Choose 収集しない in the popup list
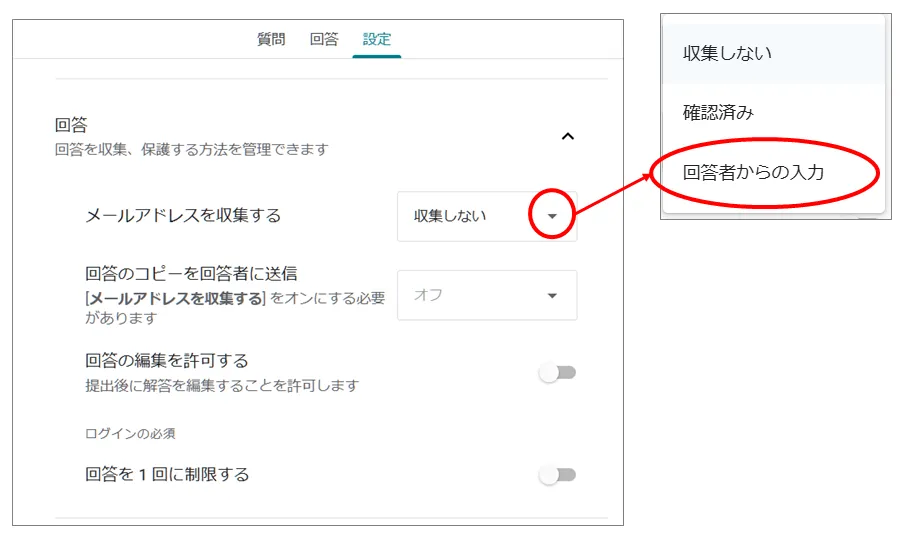The height and width of the screenshot is (546, 916). (x=727, y=53)
